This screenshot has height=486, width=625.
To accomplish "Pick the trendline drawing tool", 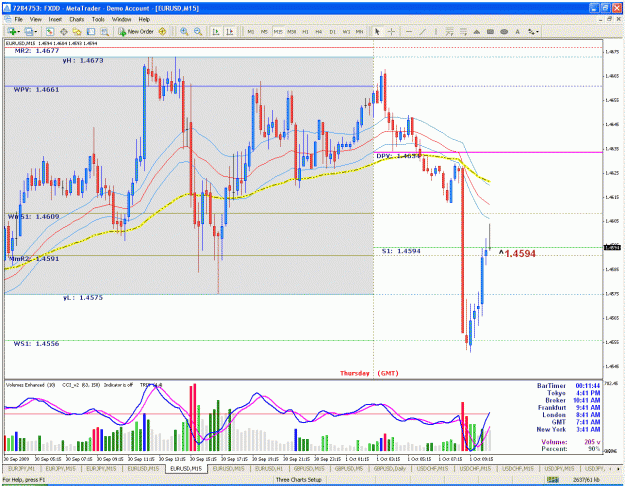I will tap(423, 31).
